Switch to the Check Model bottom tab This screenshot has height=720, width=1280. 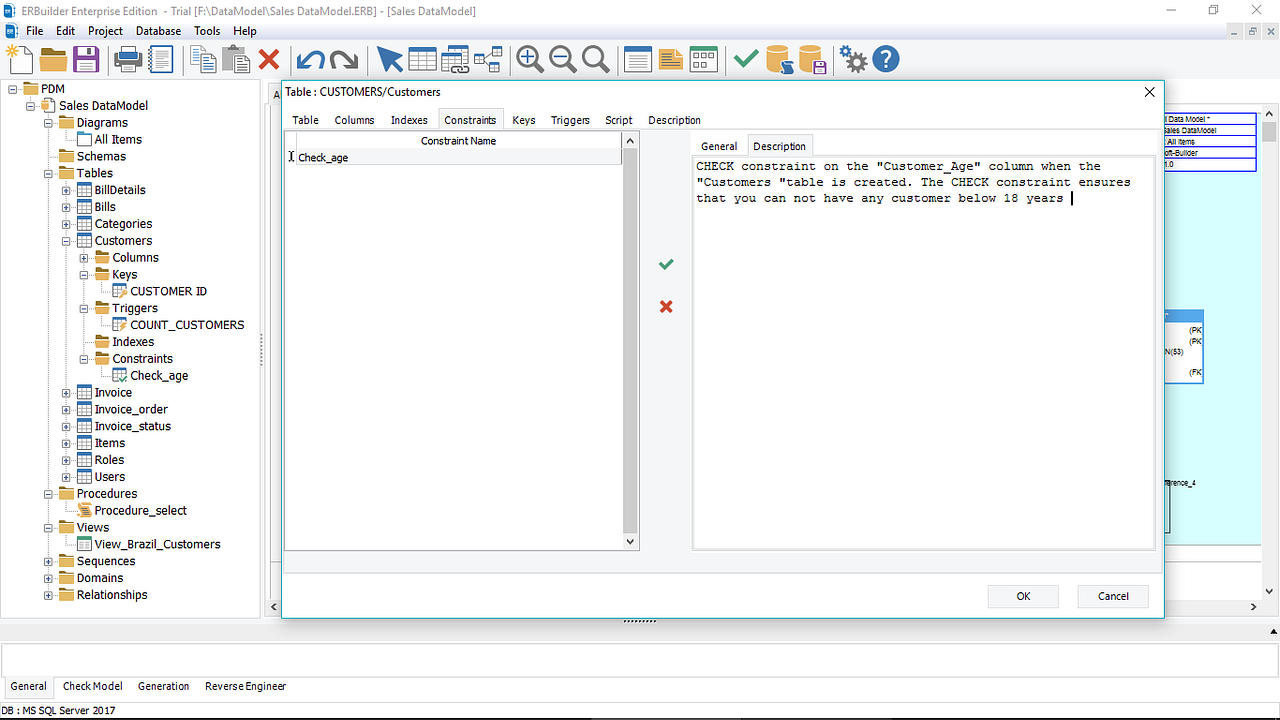92,686
